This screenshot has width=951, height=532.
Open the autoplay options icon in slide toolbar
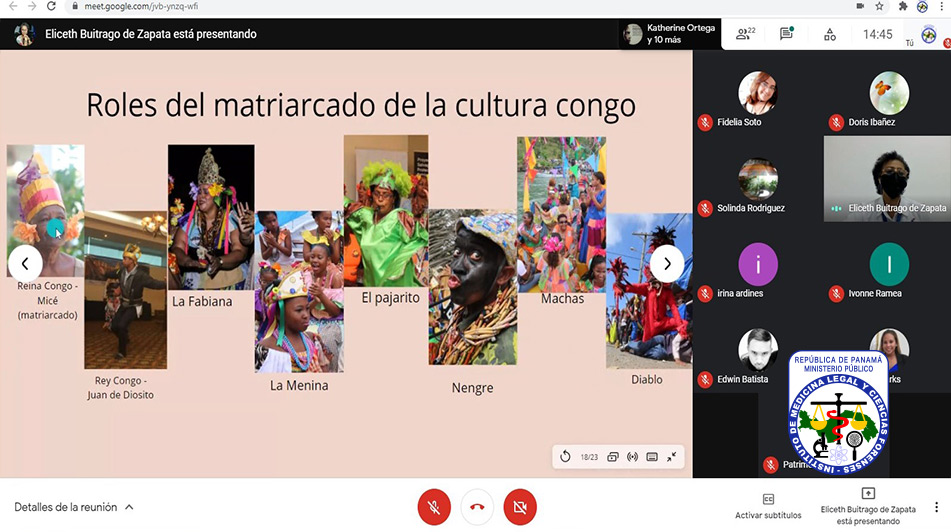click(x=613, y=457)
